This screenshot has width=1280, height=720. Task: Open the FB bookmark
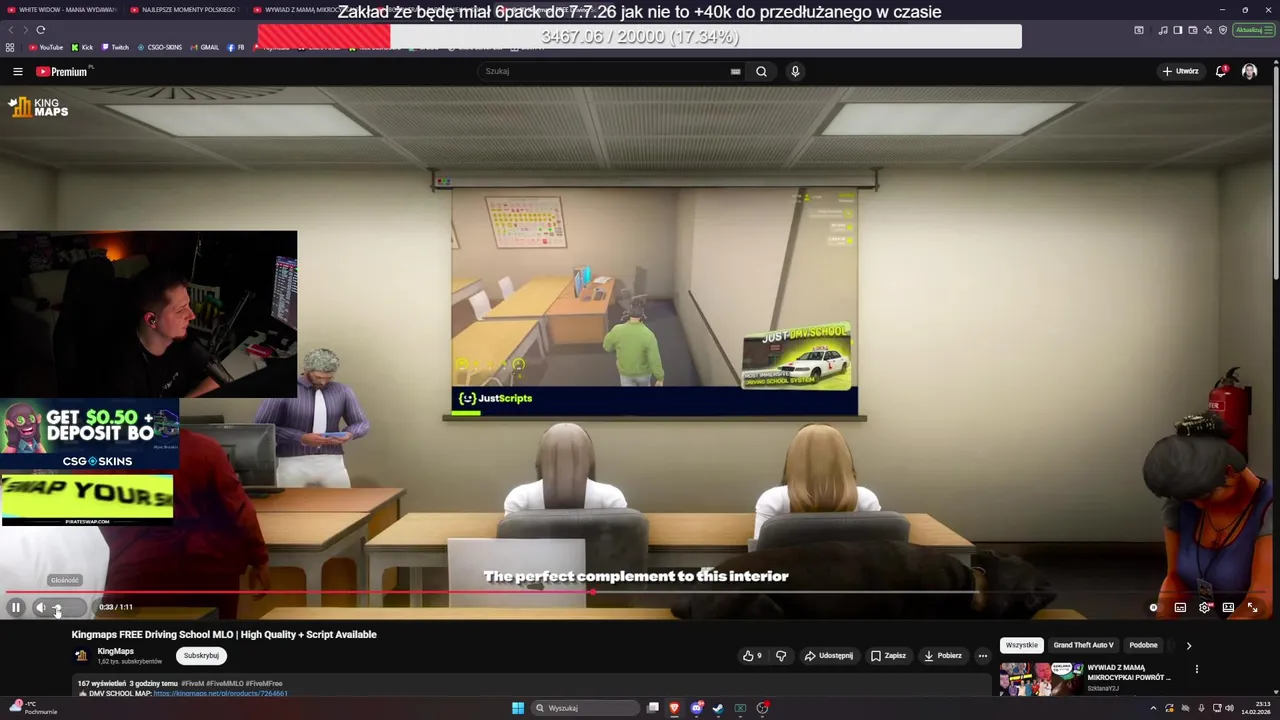click(x=236, y=47)
